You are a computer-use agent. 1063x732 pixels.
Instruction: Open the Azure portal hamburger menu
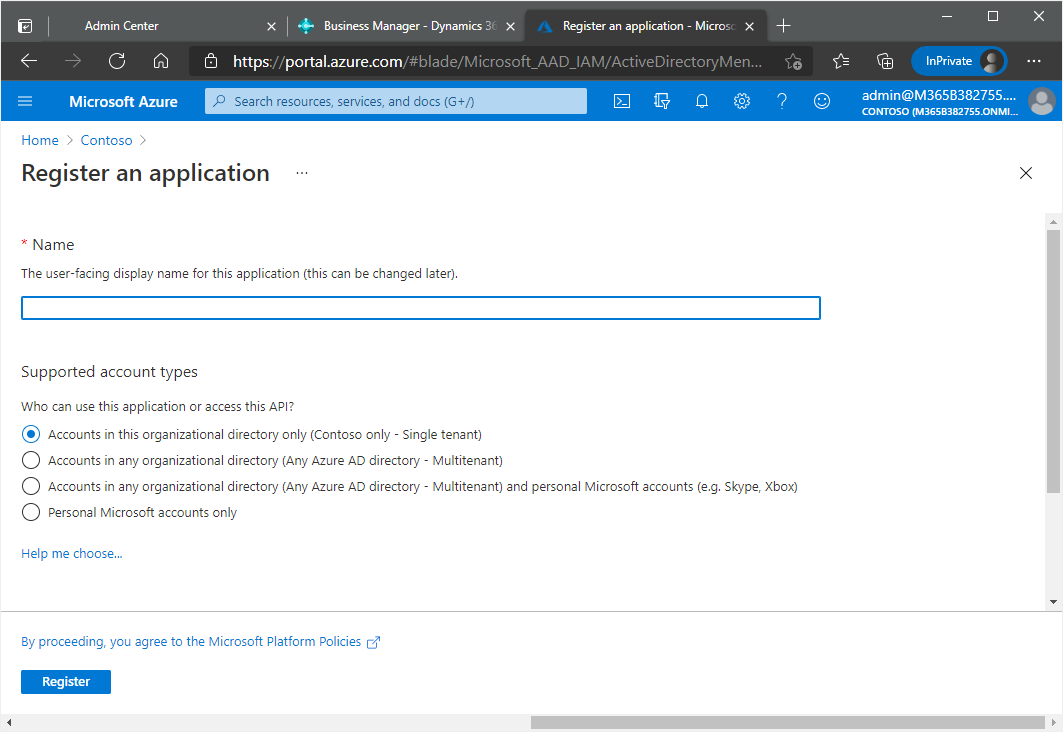click(26, 101)
